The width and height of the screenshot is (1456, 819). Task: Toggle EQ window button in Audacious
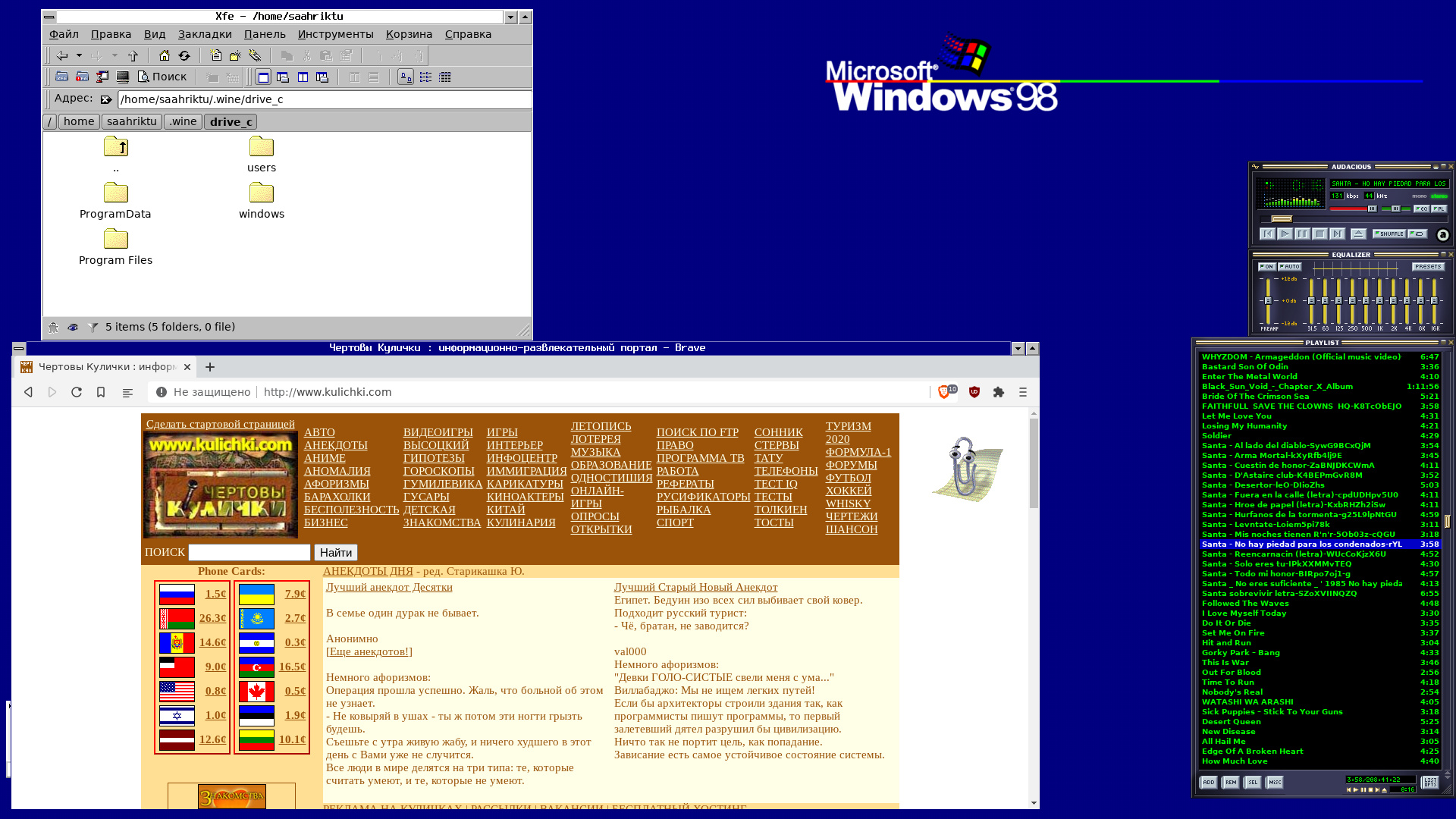(1422, 209)
